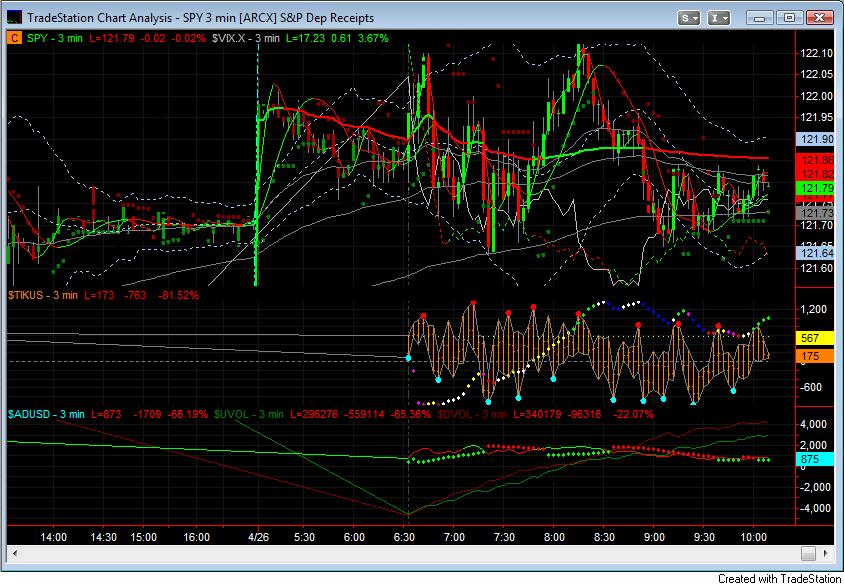Click the right scroll arrow of horizontal scrollbar
The height and width of the screenshot is (585, 844).
pos(827,553)
